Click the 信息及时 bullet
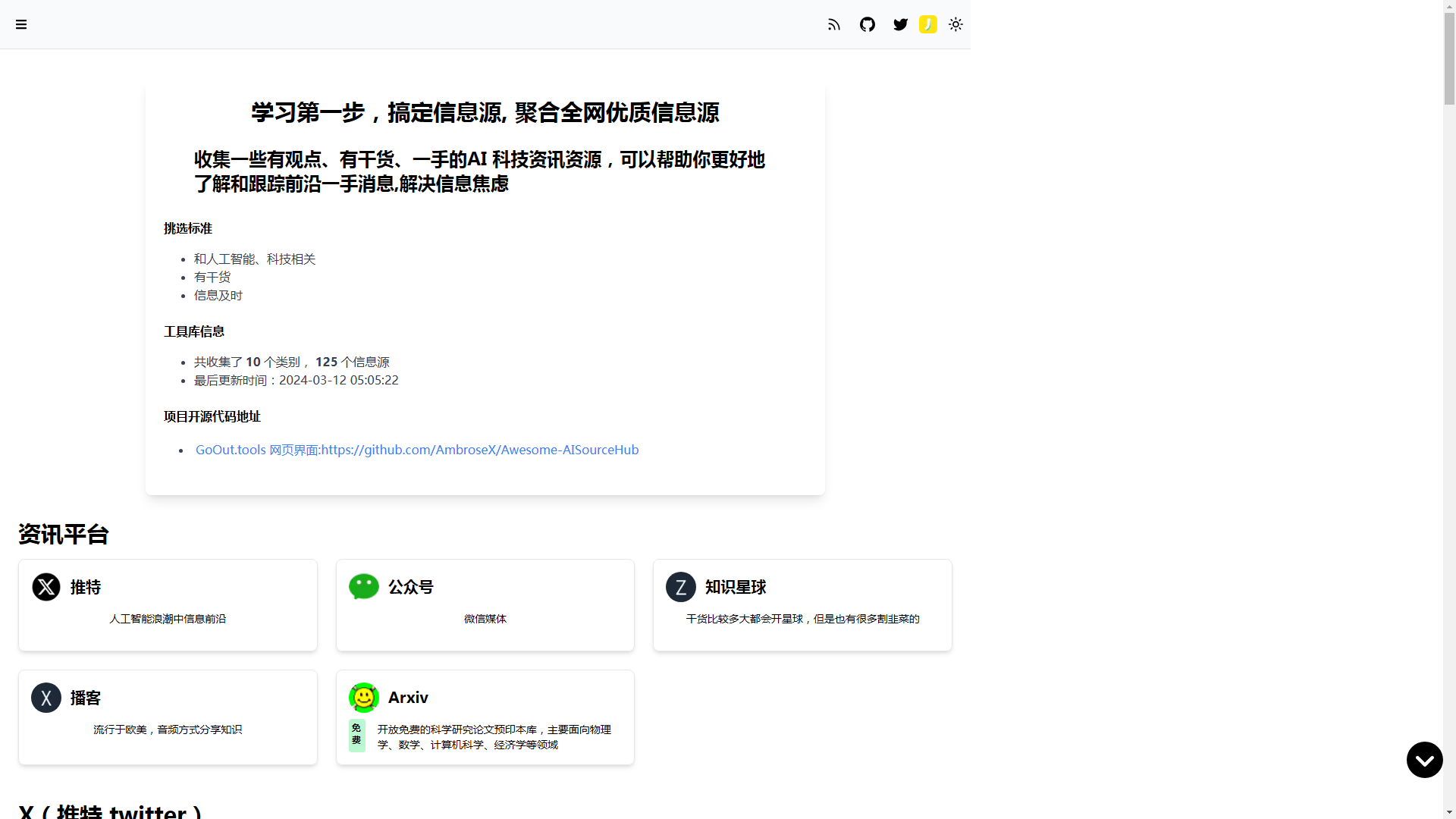 click(x=218, y=295)
